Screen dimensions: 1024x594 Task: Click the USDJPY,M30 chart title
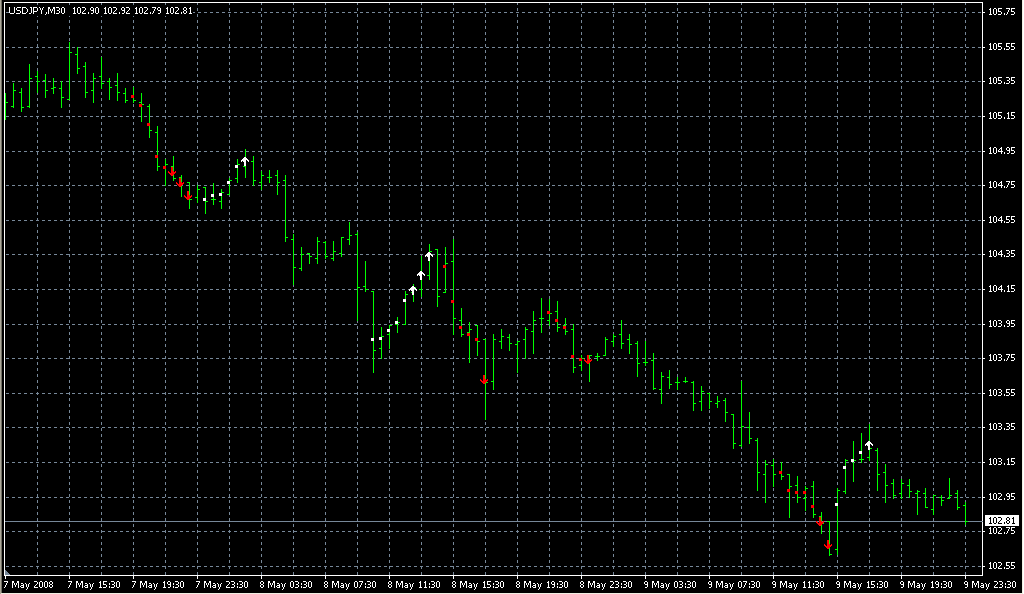pyautogui.click(x=37, y=10)
